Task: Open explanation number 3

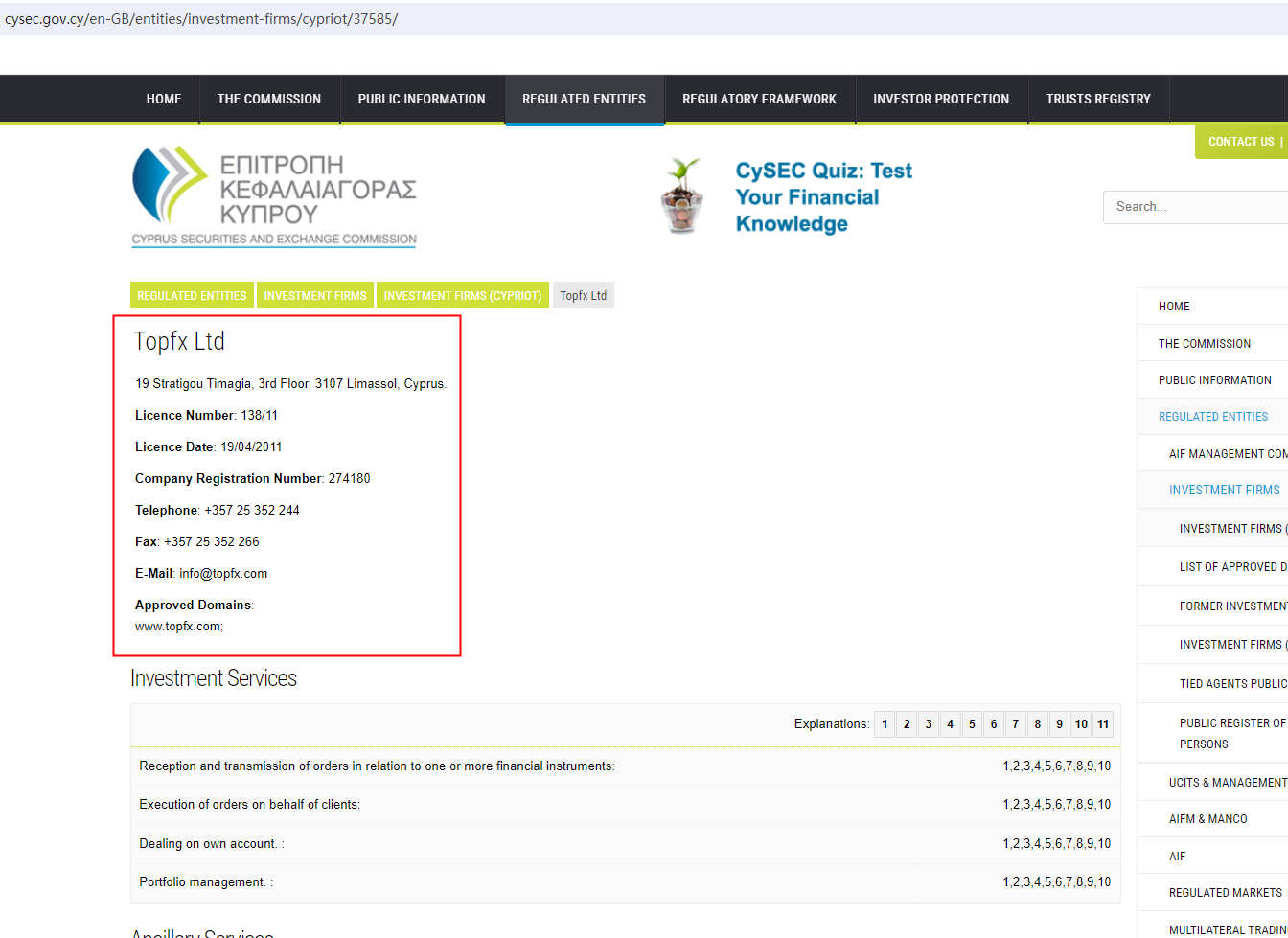Action: tap(929, 724)
